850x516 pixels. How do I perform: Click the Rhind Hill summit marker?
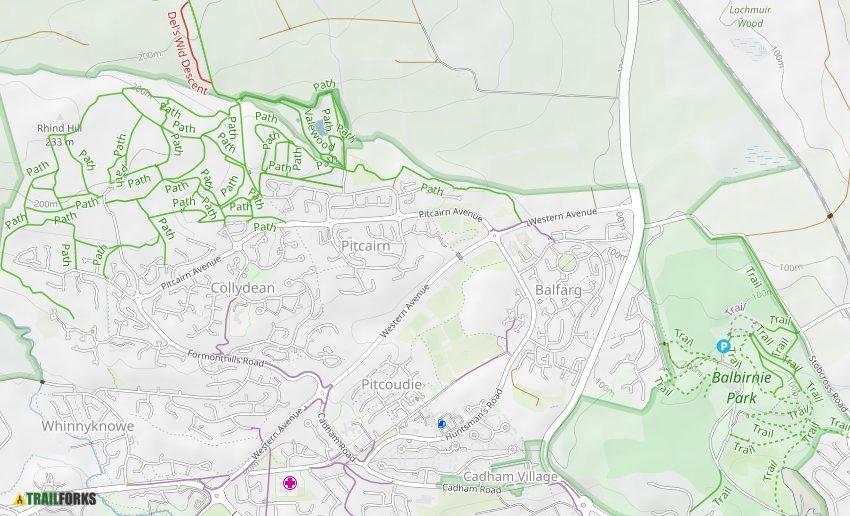(59, 117)
